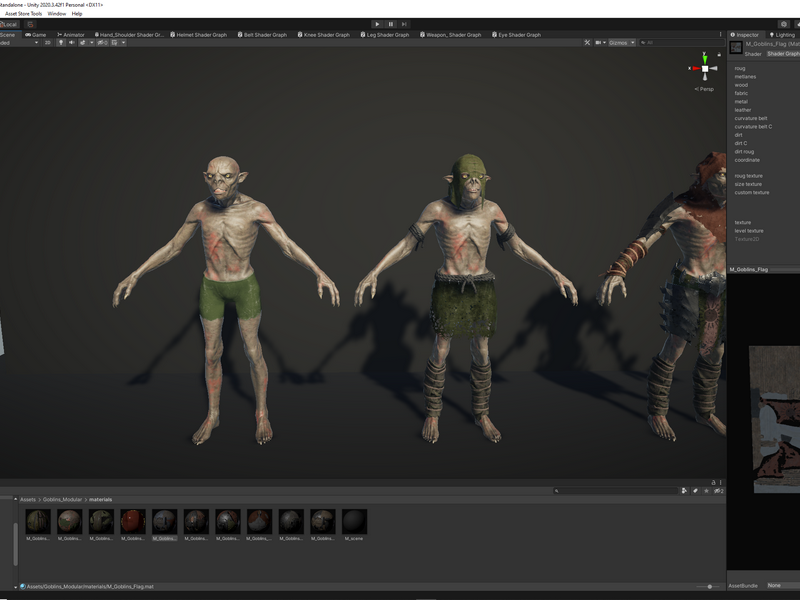Viewport: 800px width, 600px height.
Task: Open the Window menu
Action: tap(57, 14)
